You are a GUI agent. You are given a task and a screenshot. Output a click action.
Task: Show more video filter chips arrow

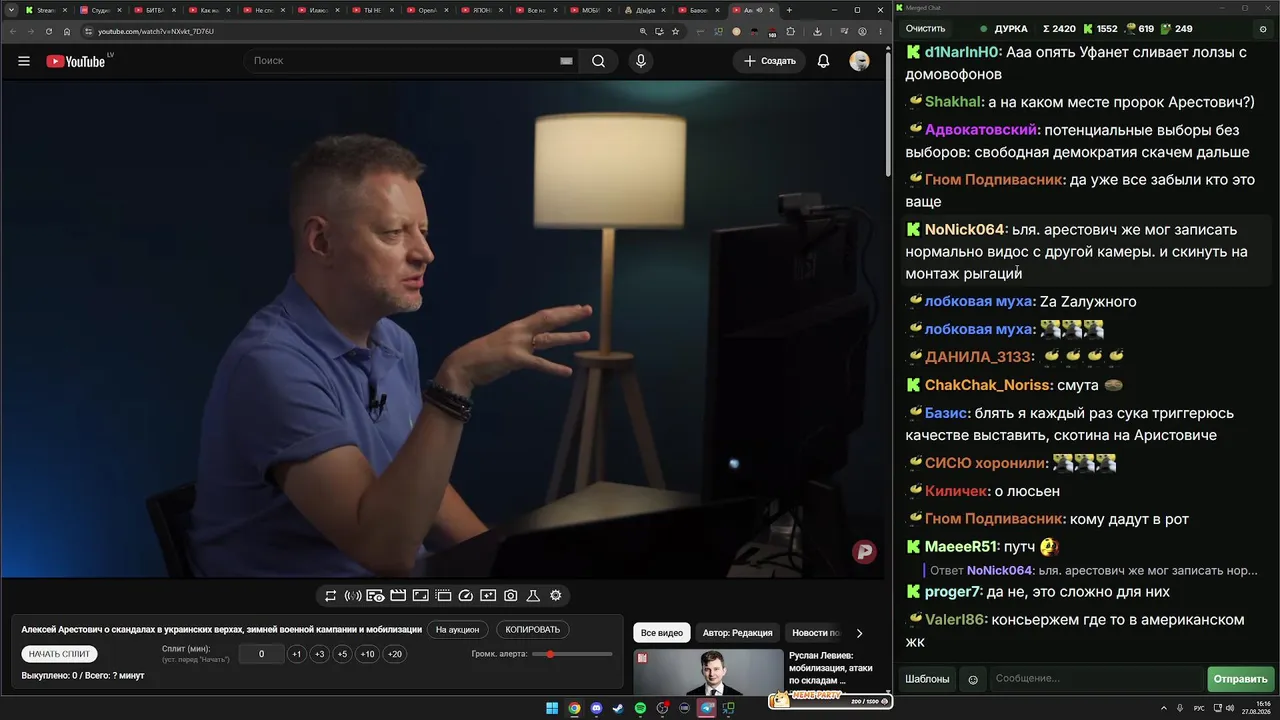click(859, 633)
